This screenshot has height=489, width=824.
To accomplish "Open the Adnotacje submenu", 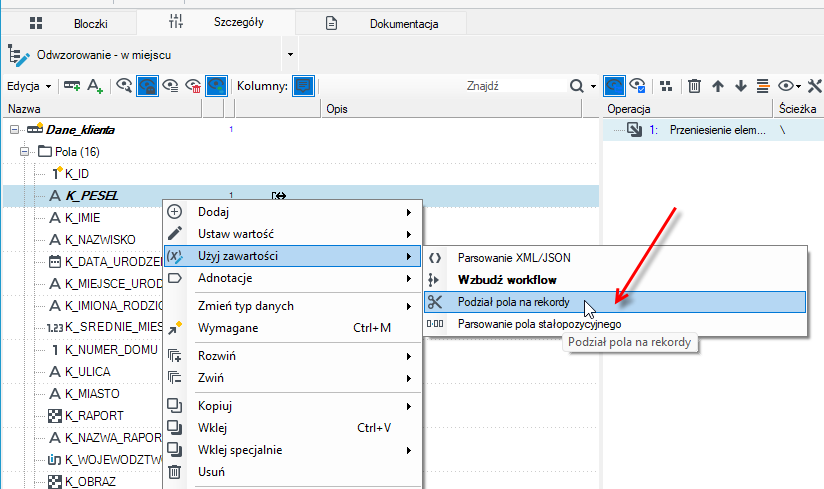I will 292,278.
